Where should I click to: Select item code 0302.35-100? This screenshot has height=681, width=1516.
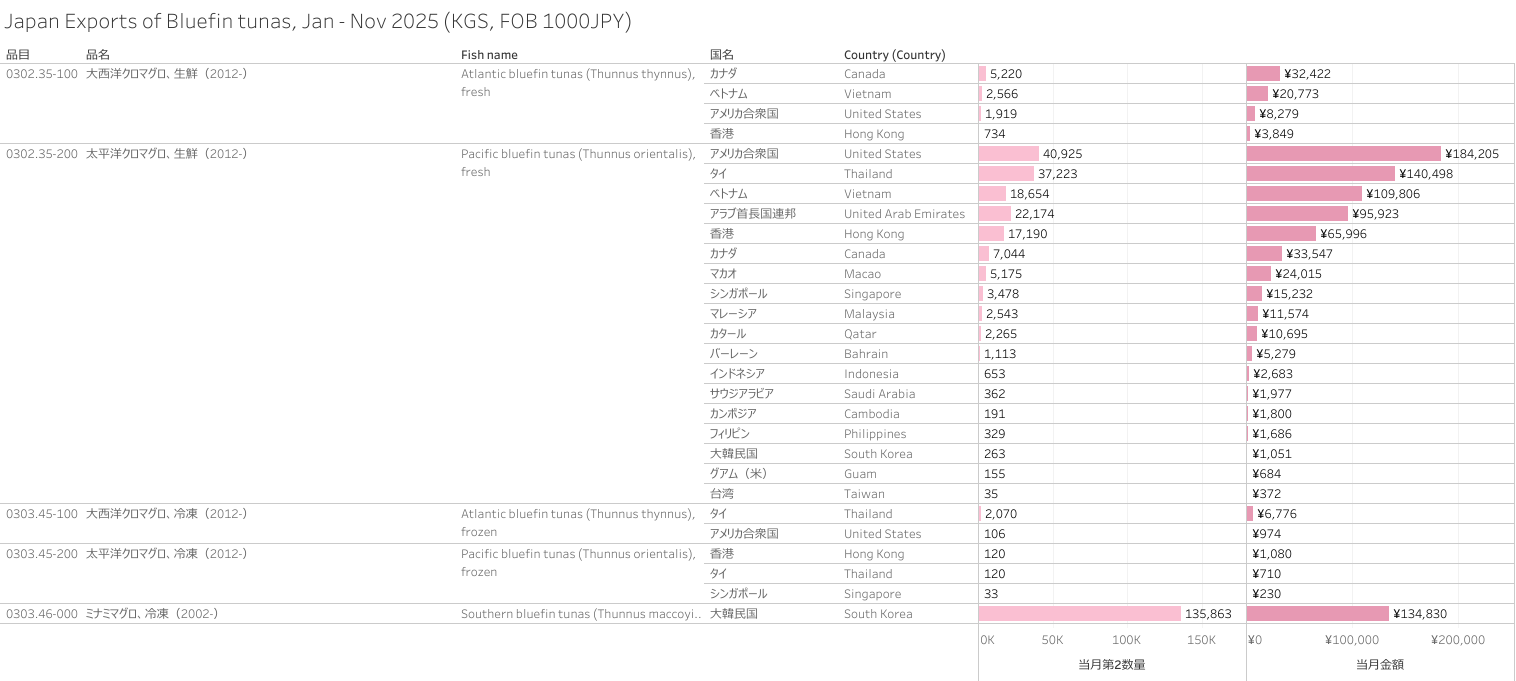pyautogui.click(x=42, y=74)
